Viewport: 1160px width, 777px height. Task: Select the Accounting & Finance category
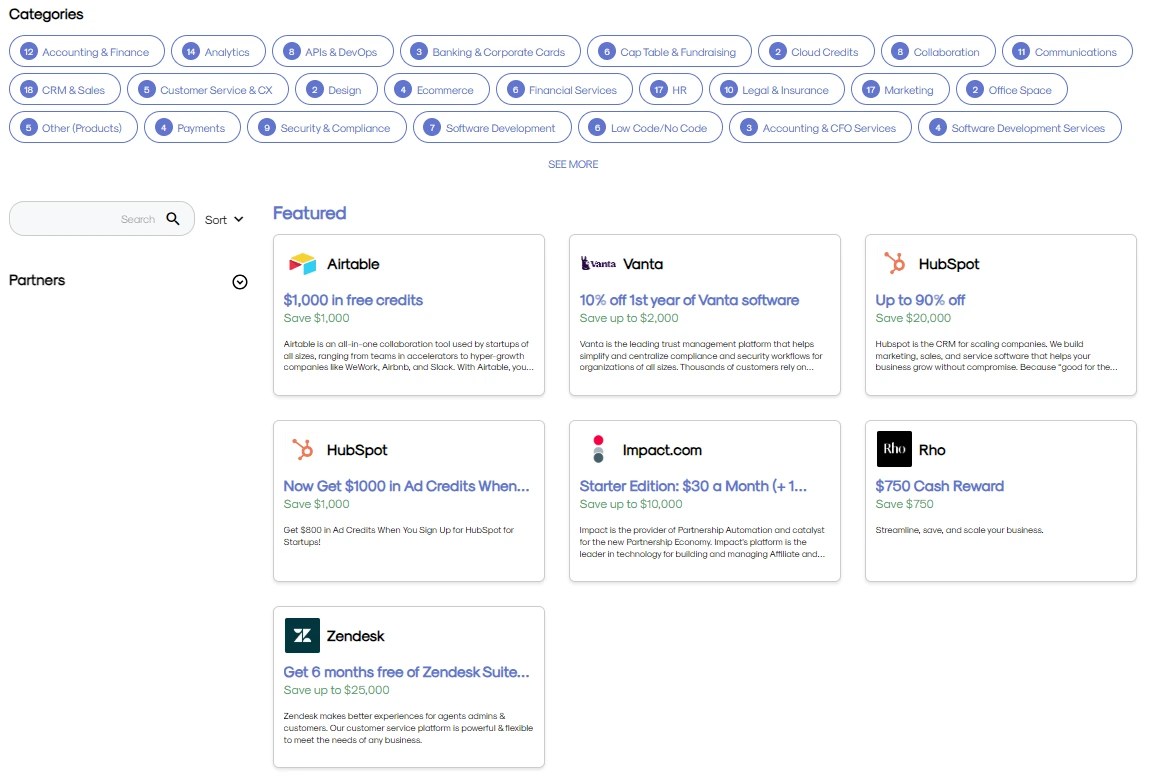coord(87,51)
